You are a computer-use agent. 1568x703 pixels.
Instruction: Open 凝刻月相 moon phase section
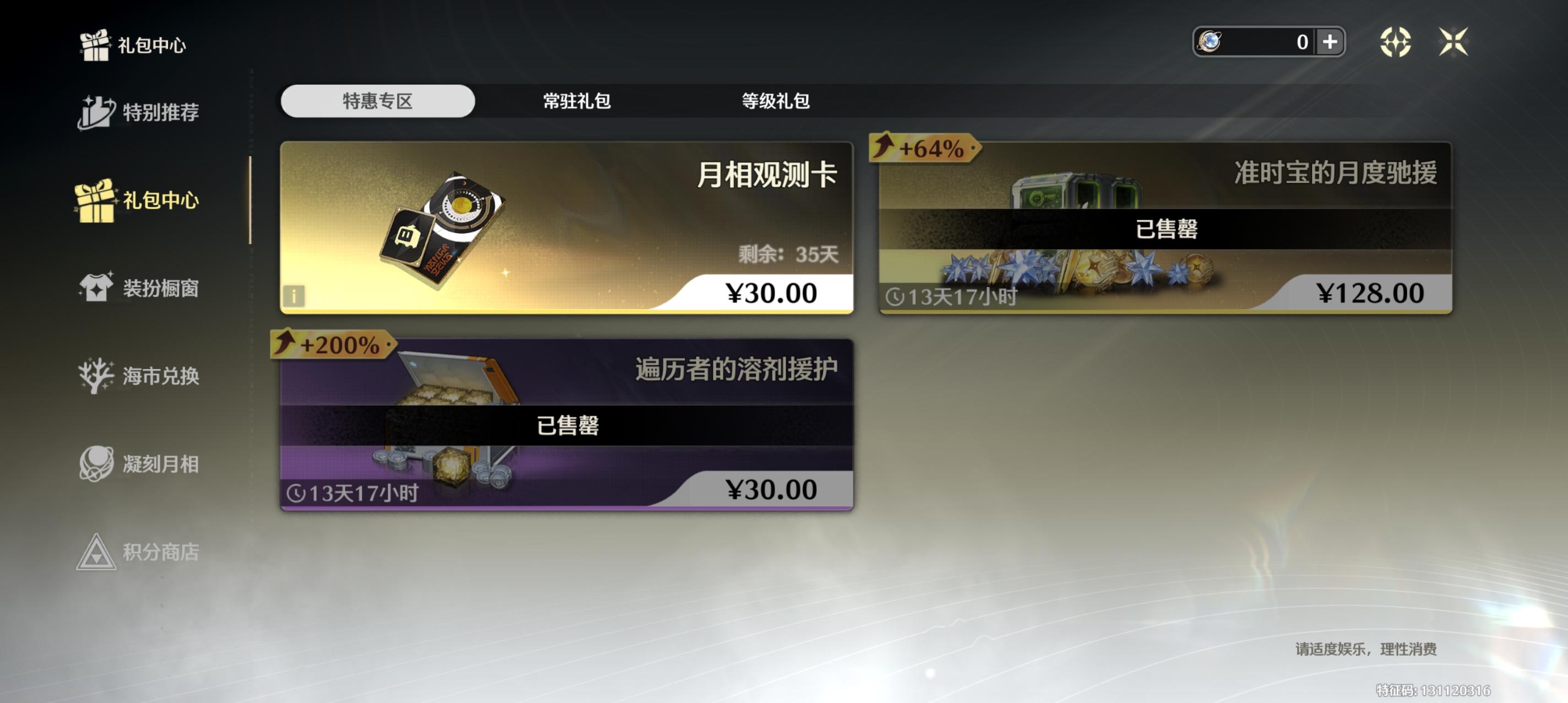tap(139, 463)
